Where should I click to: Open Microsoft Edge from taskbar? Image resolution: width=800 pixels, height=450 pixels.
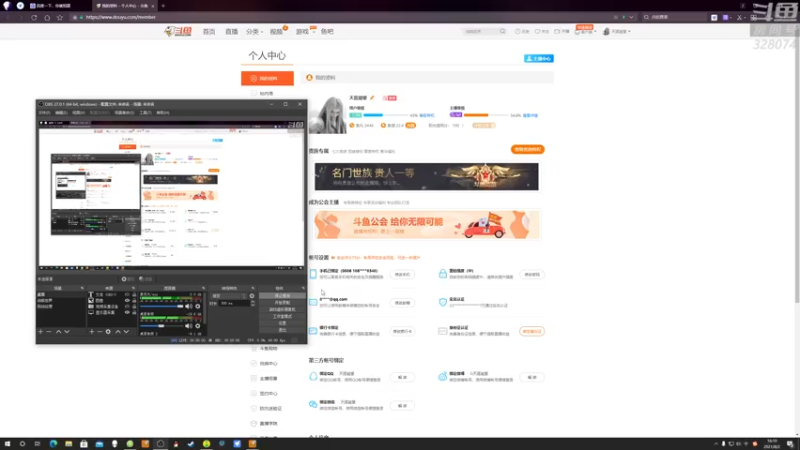[x=53, y=444]
